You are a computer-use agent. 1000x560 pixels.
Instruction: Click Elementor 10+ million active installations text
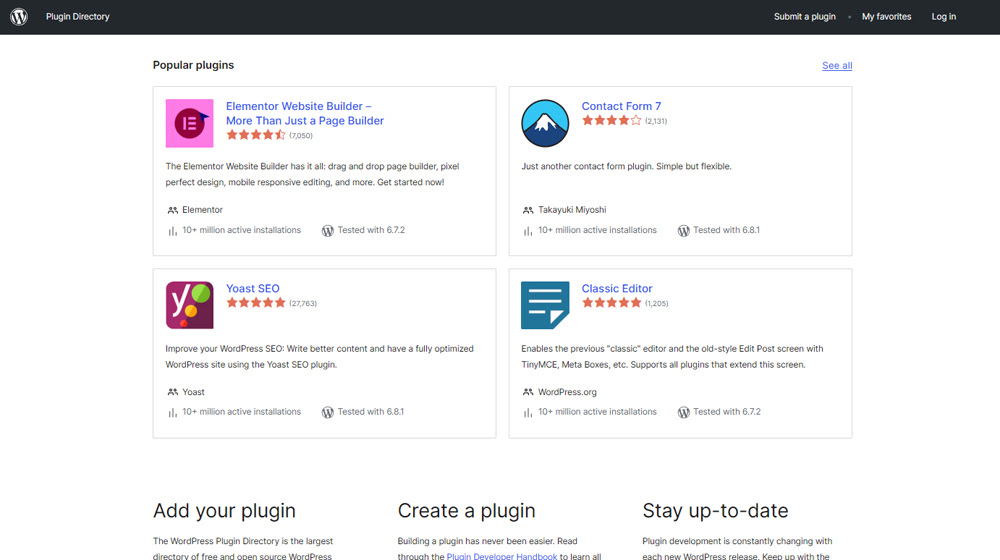pos(242,230)
